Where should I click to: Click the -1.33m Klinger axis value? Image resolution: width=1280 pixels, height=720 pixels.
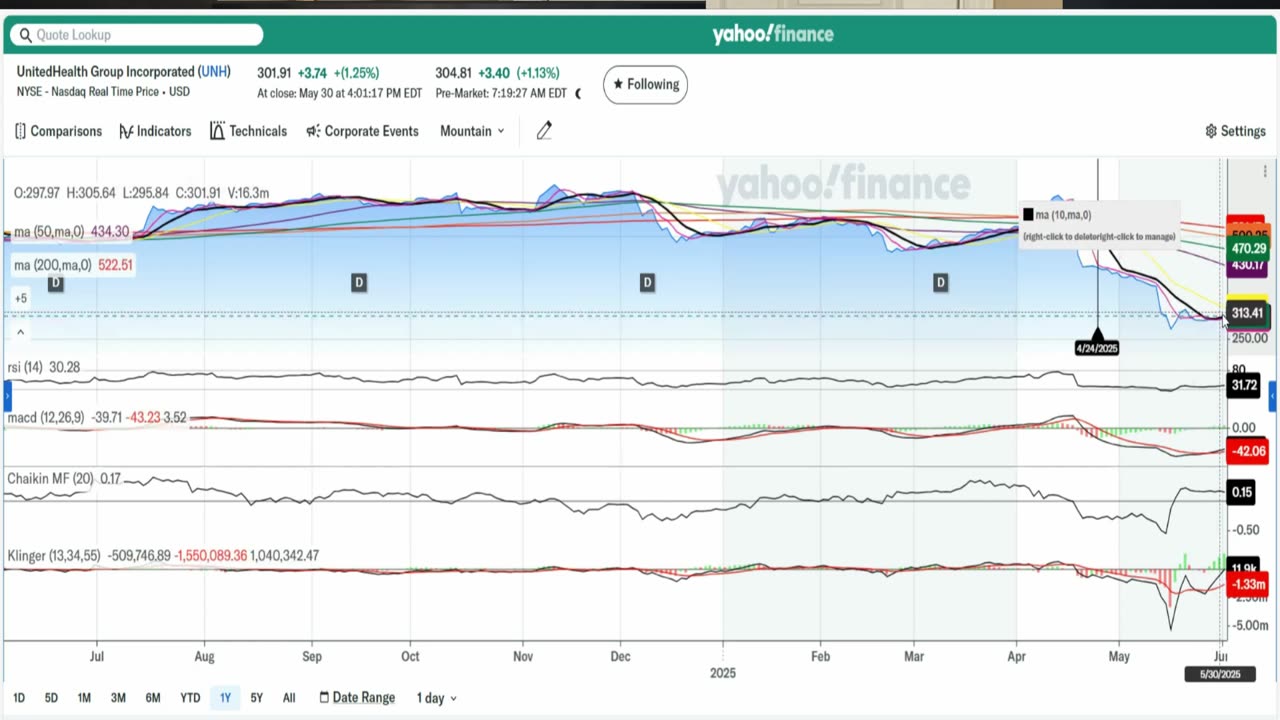point(1249,585)
